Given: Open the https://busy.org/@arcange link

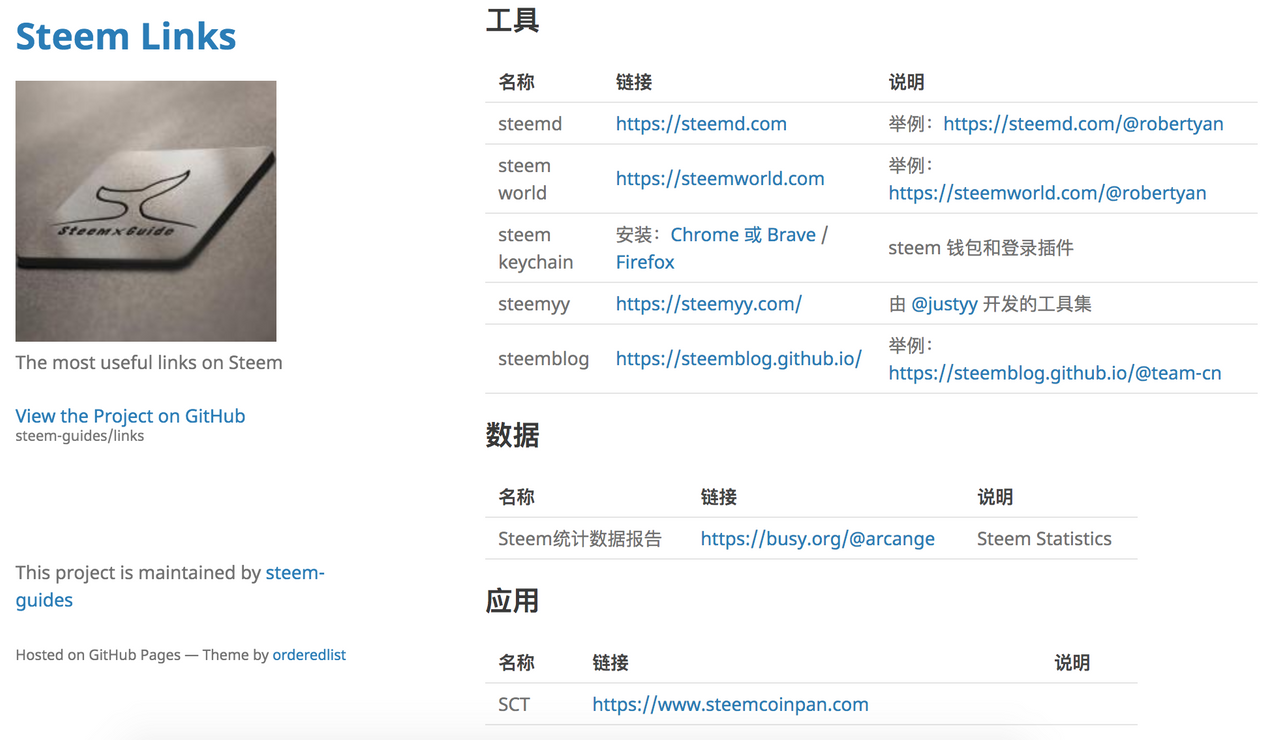Looking at the screenshot, I should [818, 539].
